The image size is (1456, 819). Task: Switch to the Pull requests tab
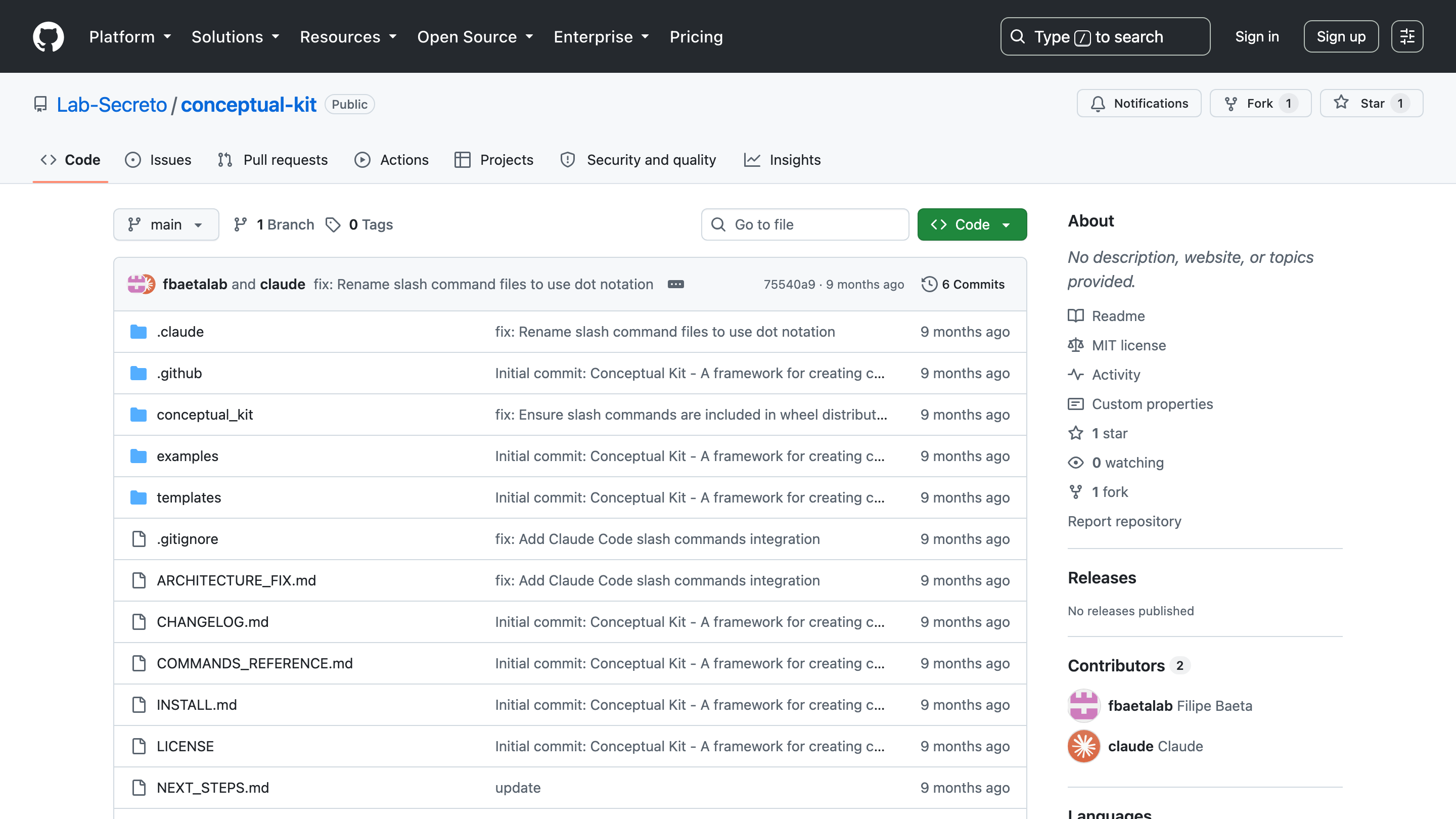[x=272, y=161]
